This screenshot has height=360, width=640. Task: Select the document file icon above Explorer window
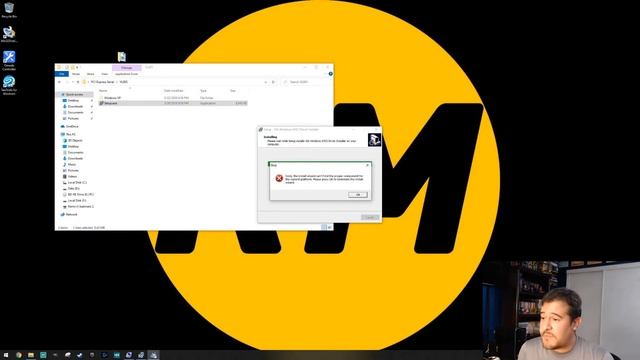(122, 56)
